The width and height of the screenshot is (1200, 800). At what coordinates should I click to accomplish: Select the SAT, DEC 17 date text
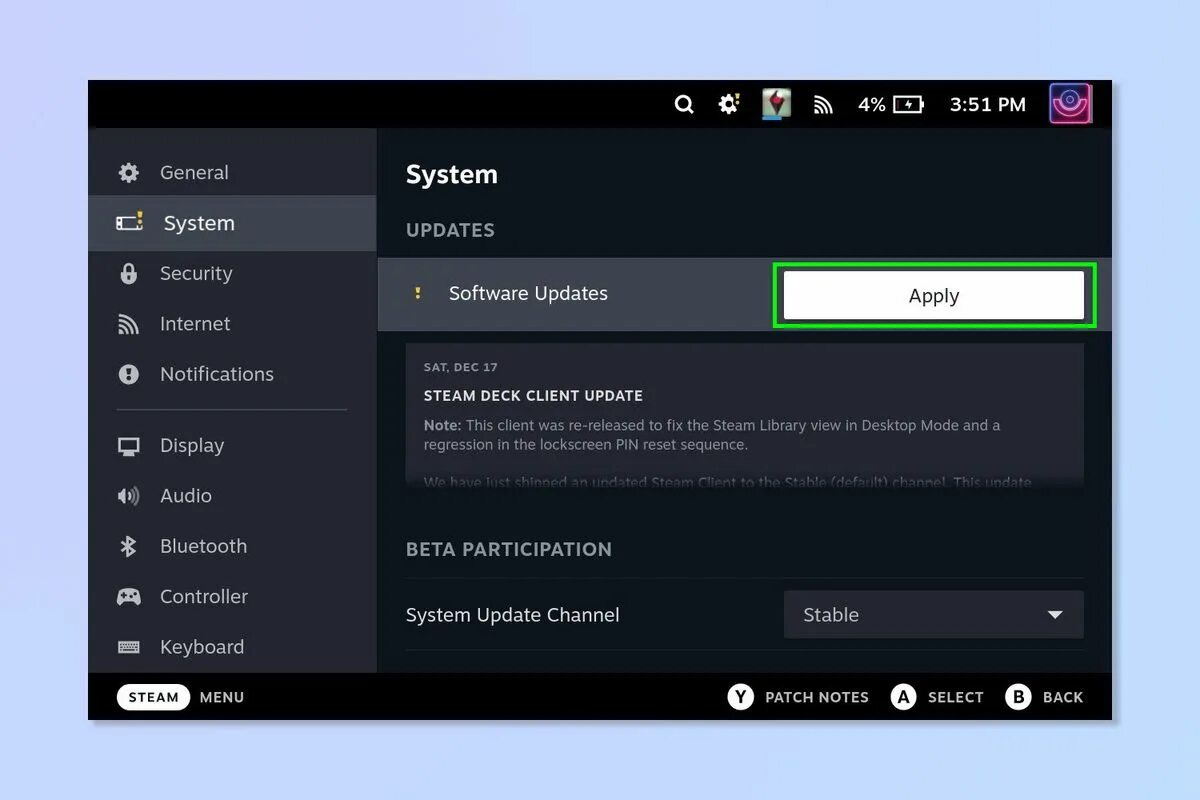pos(461,367)
